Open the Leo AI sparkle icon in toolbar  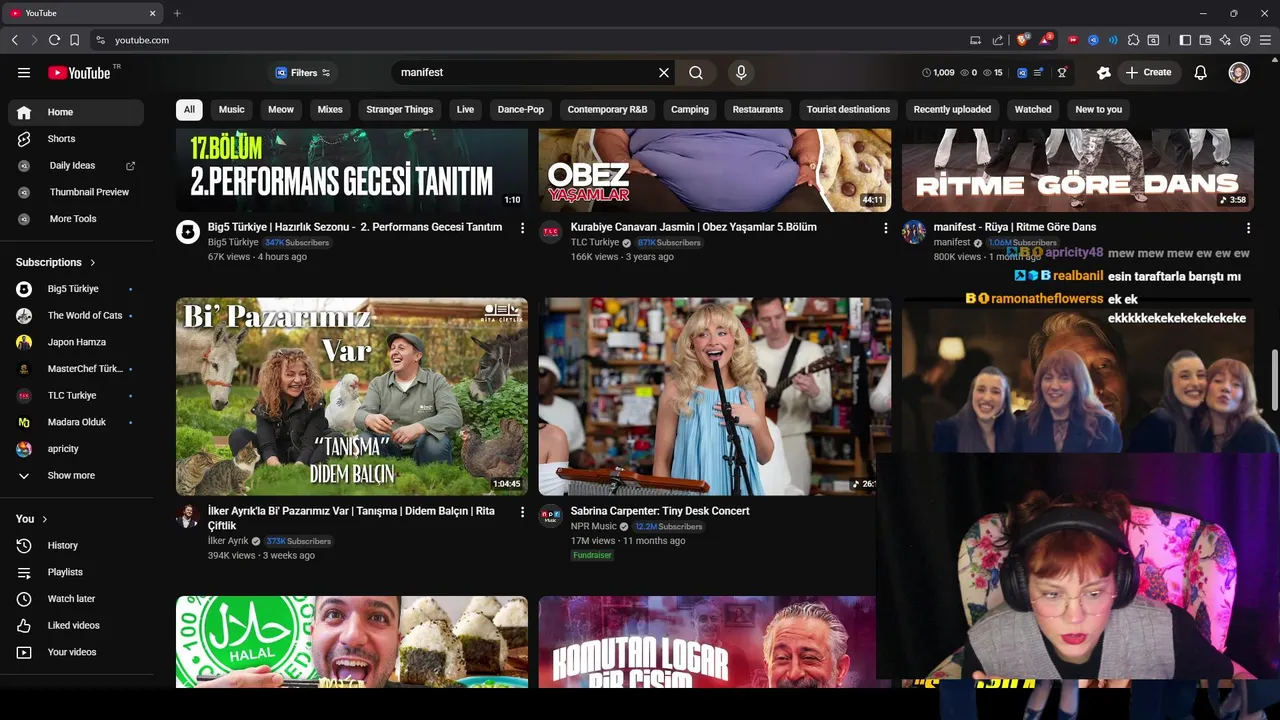tap(1225, 40)
